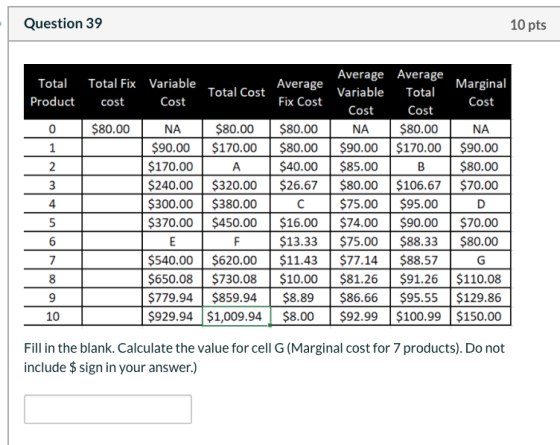
Task: Click the Average Fix Cost header
Action: tap(300, 92)
